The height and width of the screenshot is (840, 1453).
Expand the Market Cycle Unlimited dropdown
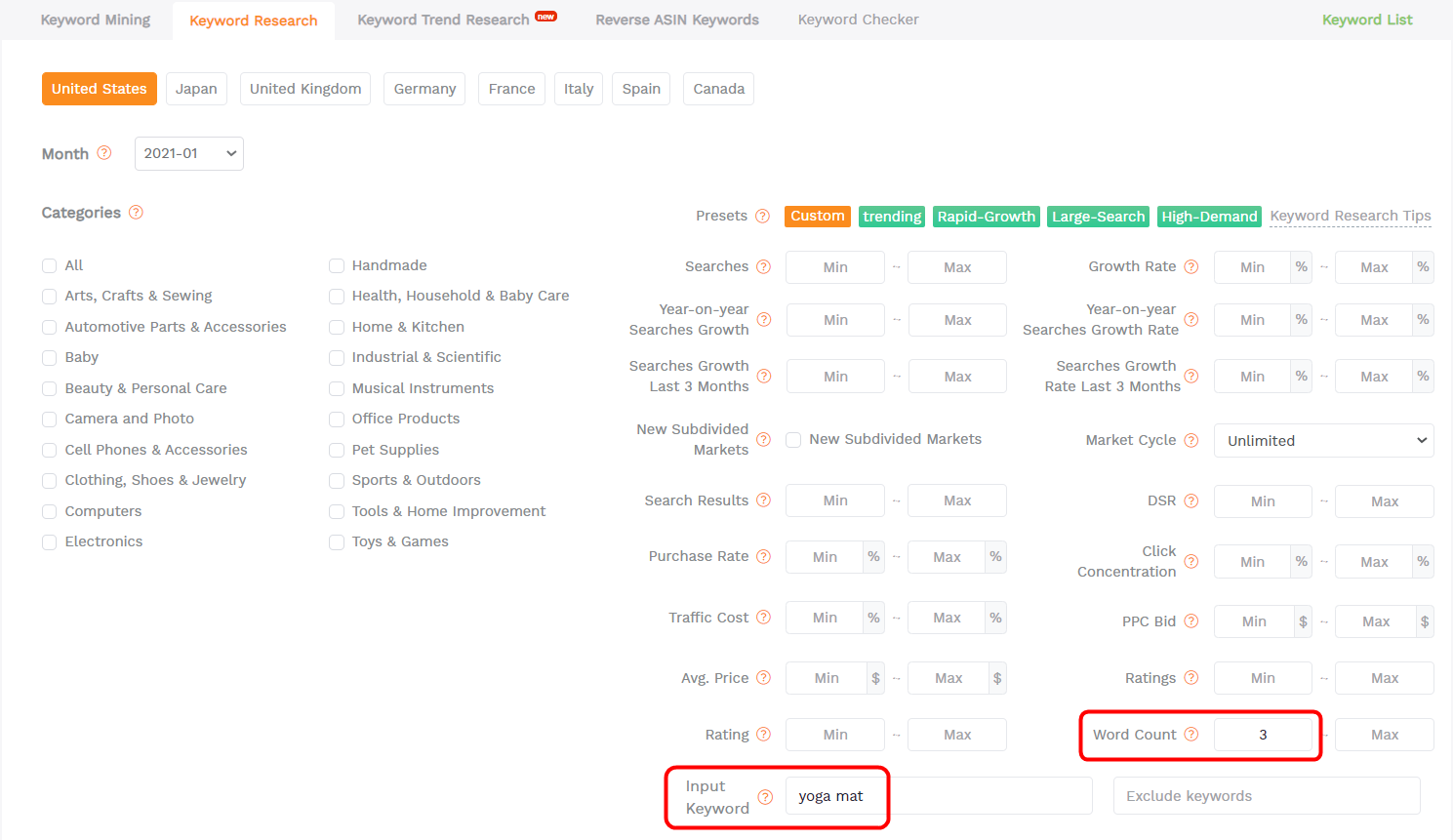point(1323,441)
